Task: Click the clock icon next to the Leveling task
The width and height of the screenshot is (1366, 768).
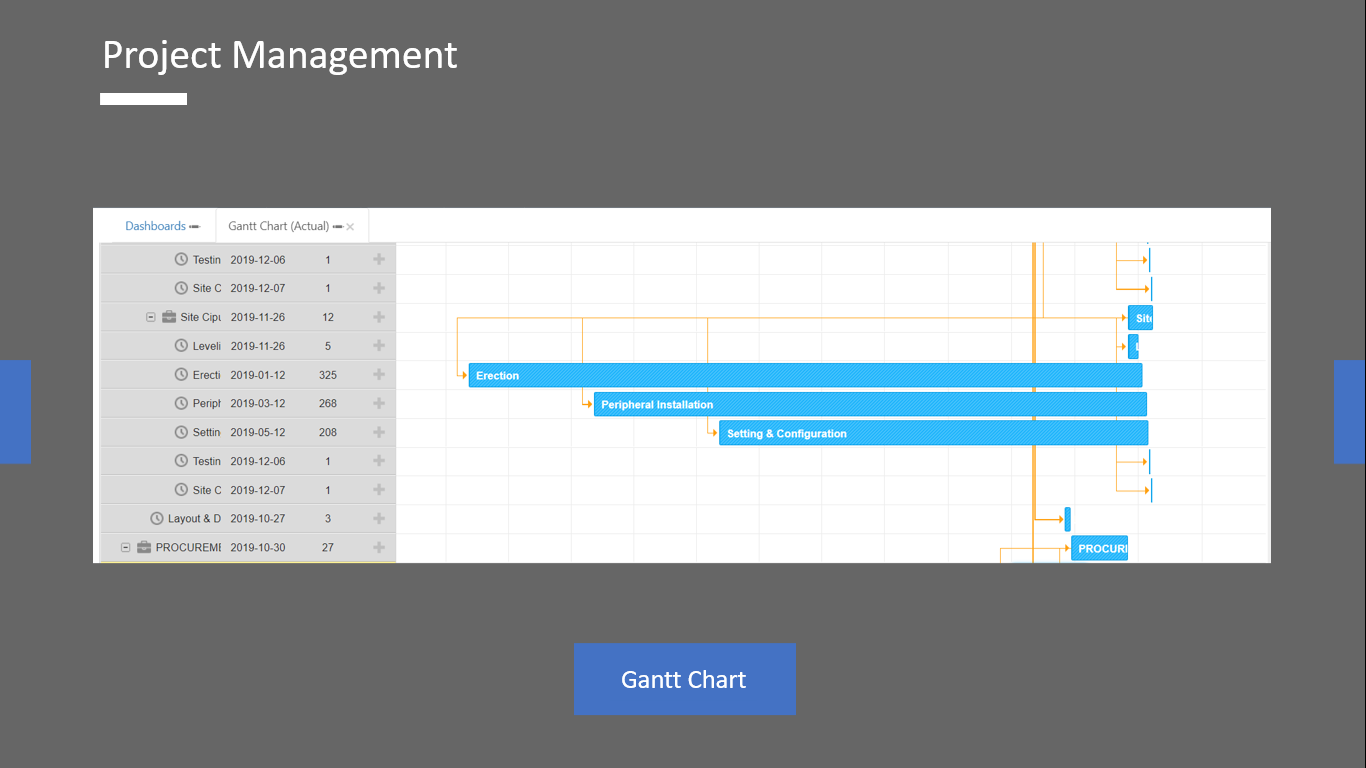Action: (181, 346)
